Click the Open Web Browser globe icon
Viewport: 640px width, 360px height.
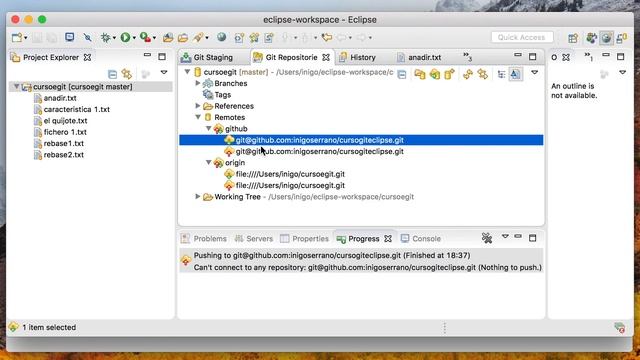tap(222, 38)
